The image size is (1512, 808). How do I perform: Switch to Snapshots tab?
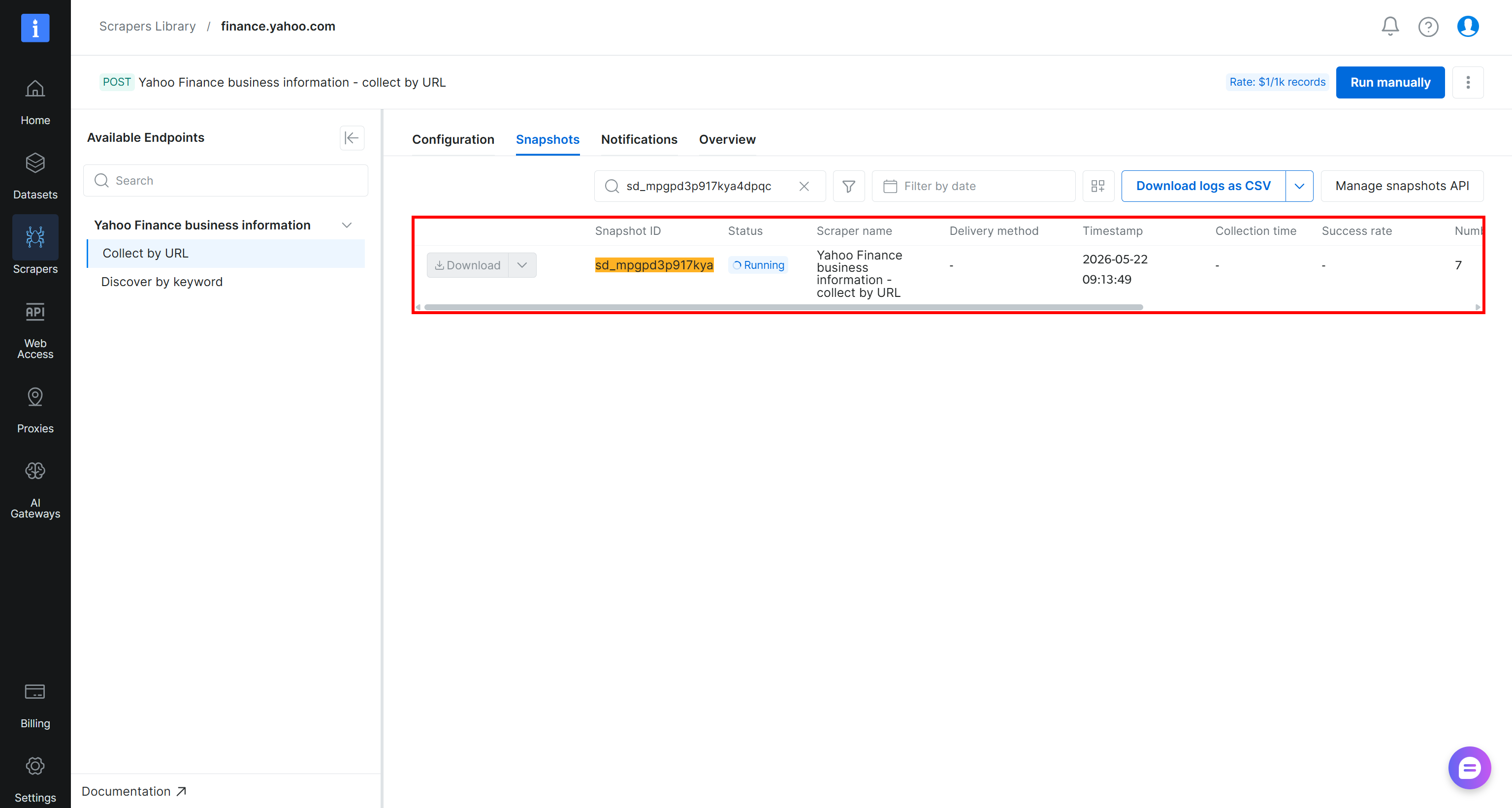click(547, 140)
